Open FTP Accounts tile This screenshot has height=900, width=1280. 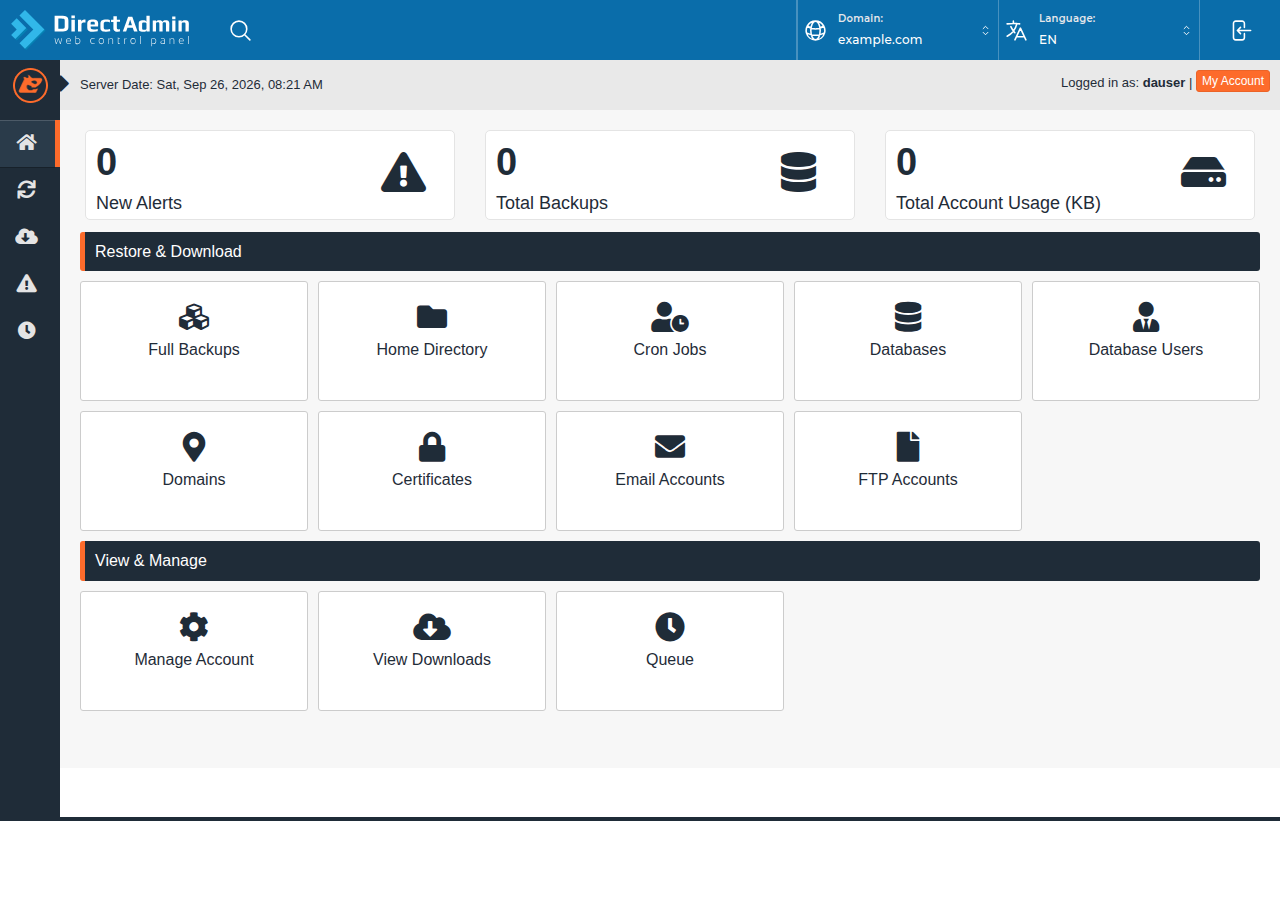tap(908, 471)
